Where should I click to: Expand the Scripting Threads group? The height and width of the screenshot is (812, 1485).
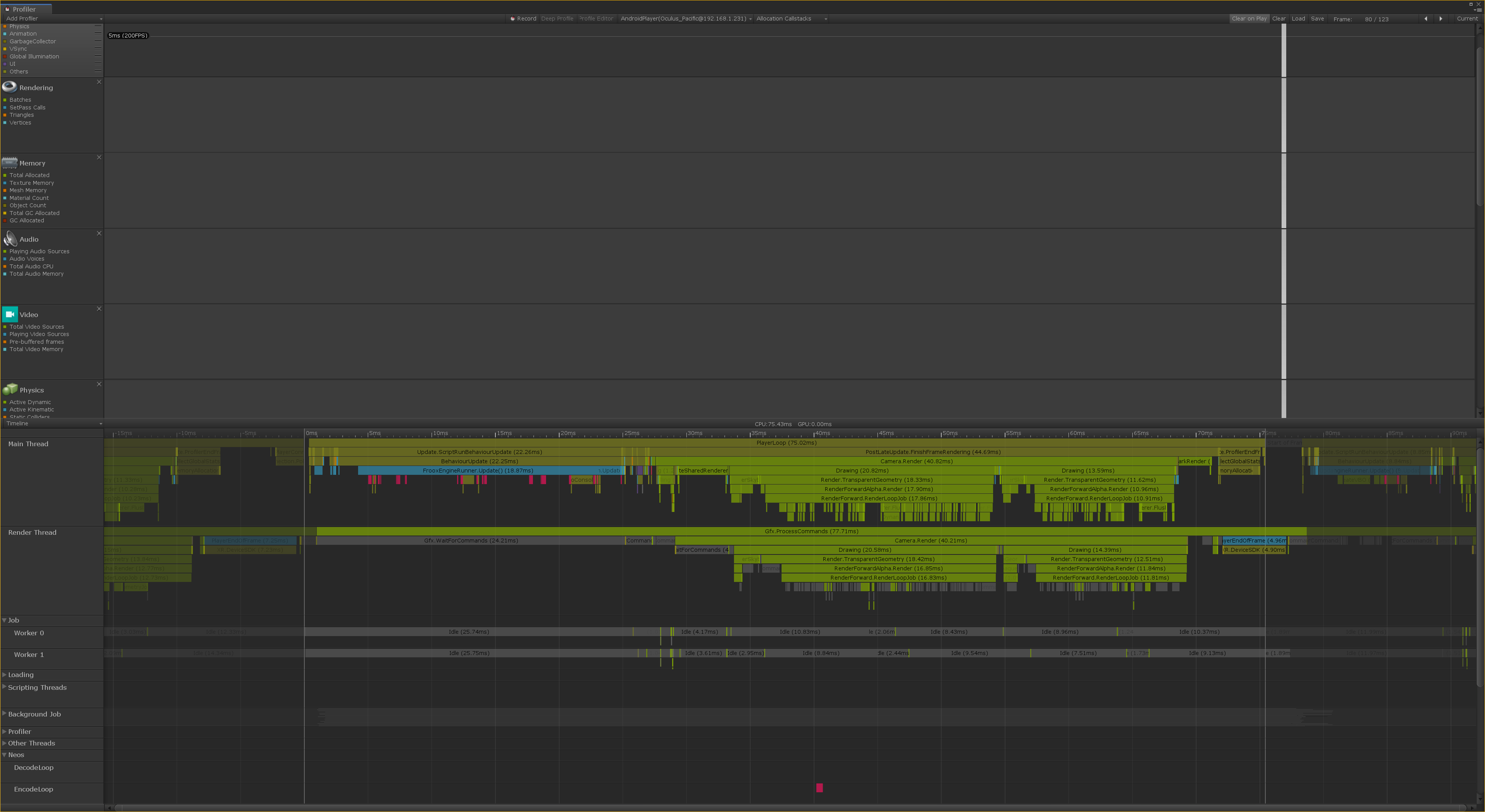click(x=5, y=687)
